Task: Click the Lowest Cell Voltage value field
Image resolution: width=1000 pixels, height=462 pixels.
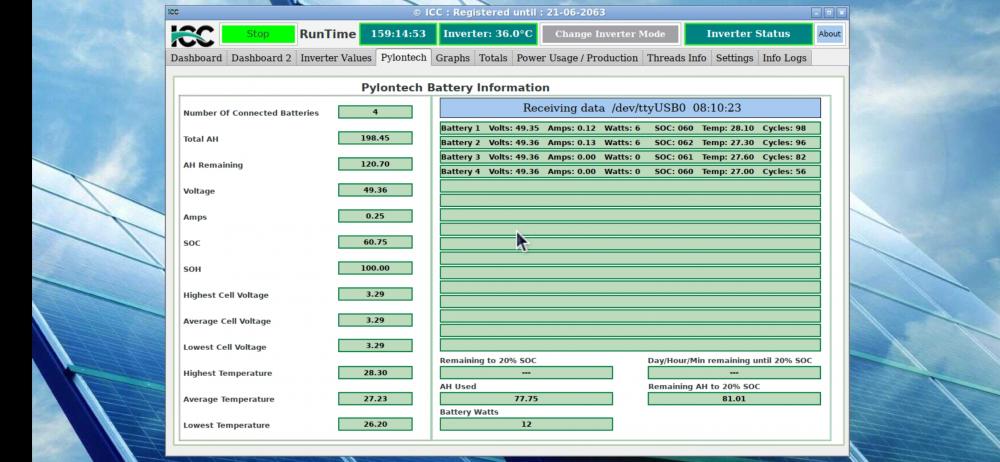Action: pos(375,346)
